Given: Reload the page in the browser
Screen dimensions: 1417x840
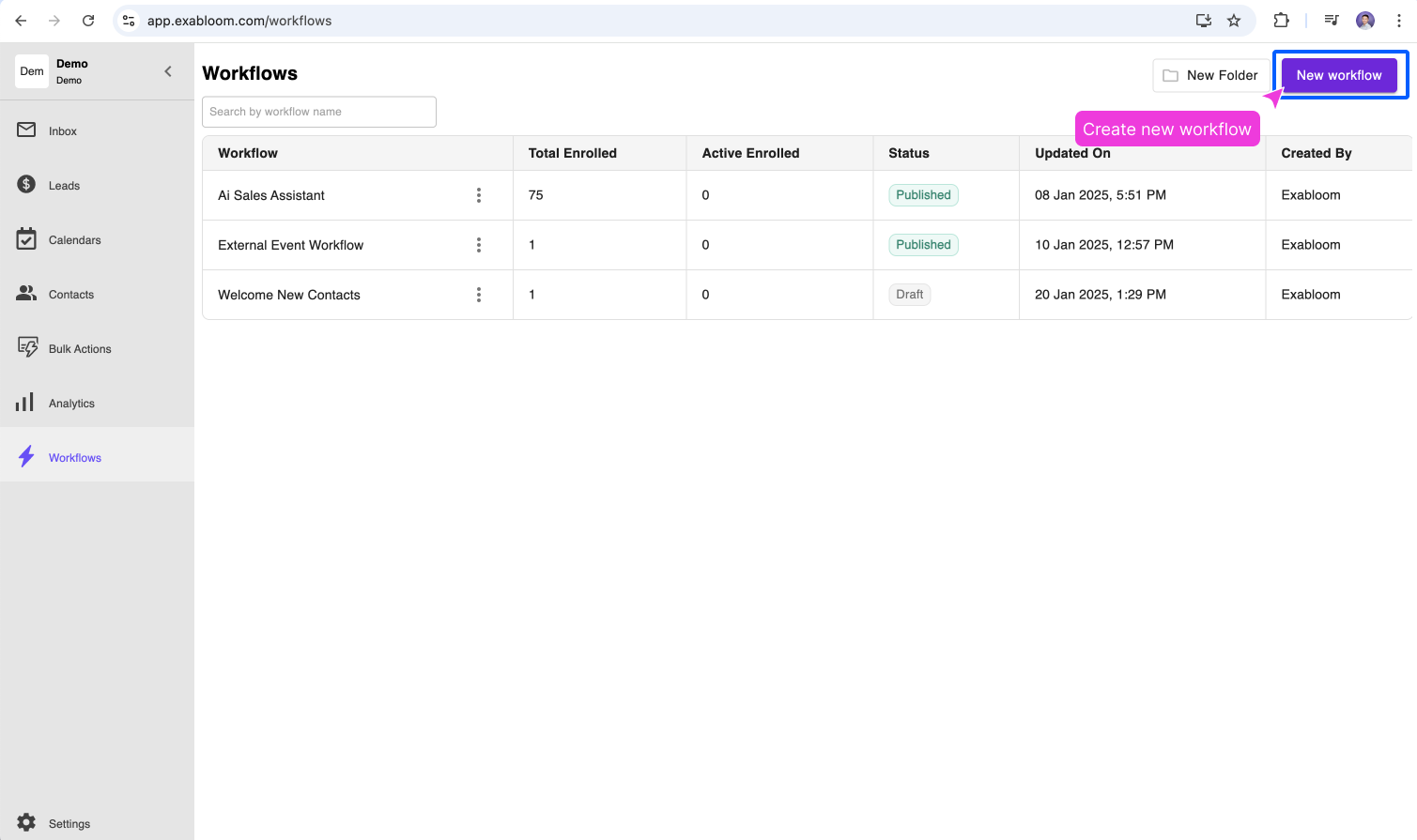Looking at the screenshot, I should pos(88,21).
